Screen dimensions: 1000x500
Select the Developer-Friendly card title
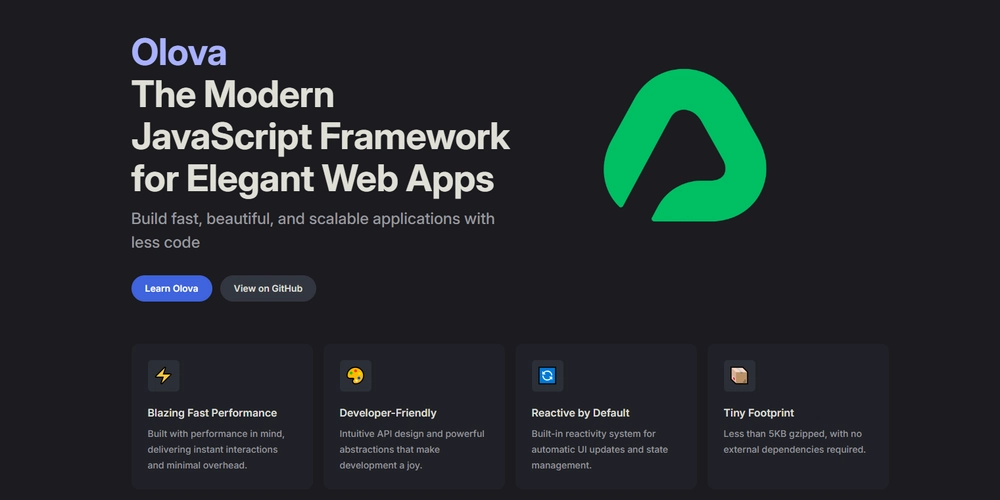point(388,413)
